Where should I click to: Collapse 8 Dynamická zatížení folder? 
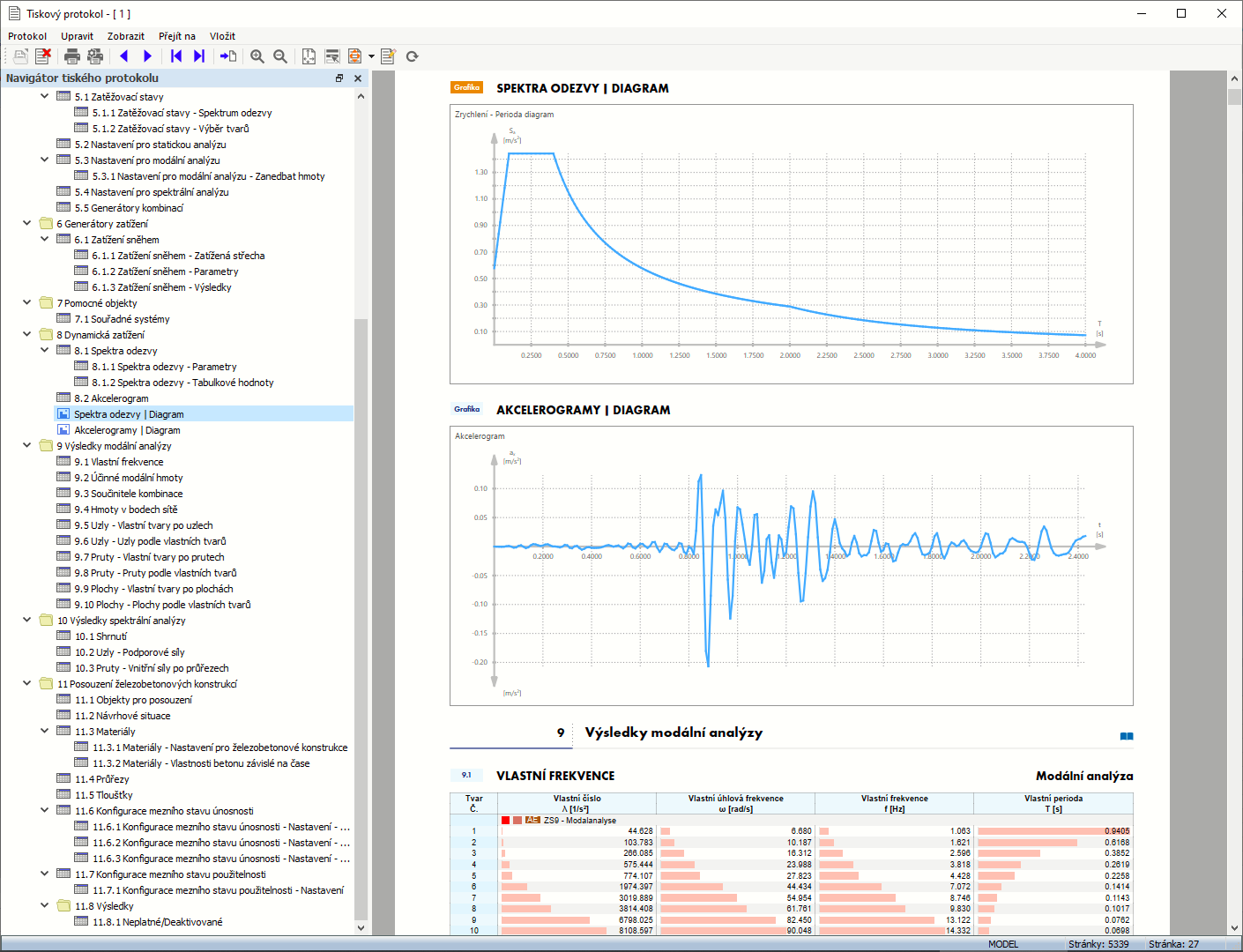(27, 334)
